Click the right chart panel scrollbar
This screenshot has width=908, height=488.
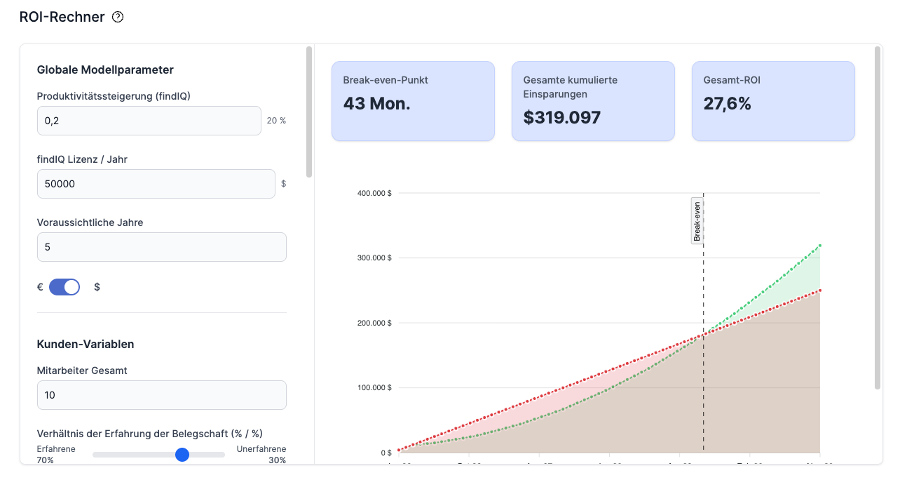877,218
